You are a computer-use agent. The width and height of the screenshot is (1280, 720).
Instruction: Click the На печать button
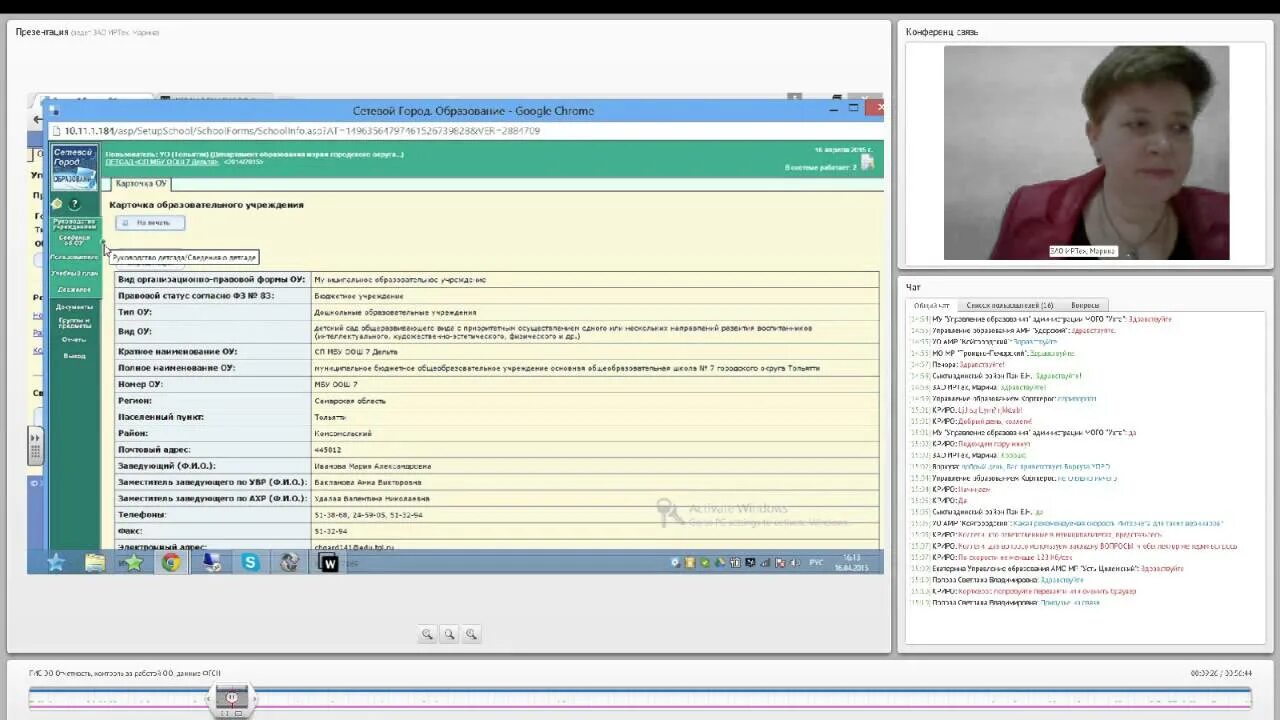(150, 223)
